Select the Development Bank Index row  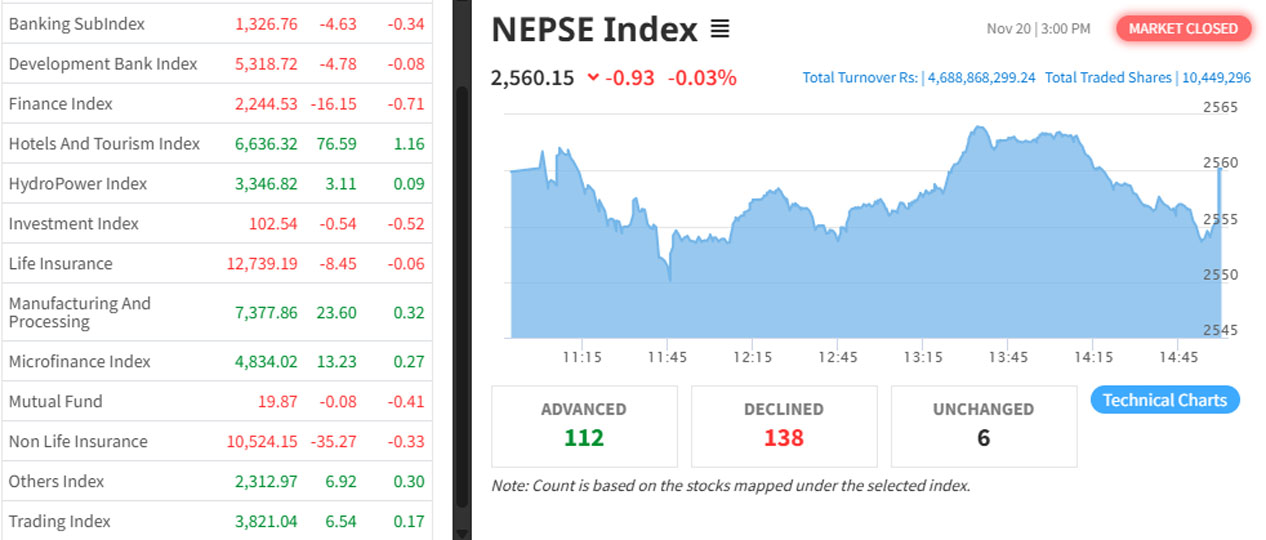[103, 64]
